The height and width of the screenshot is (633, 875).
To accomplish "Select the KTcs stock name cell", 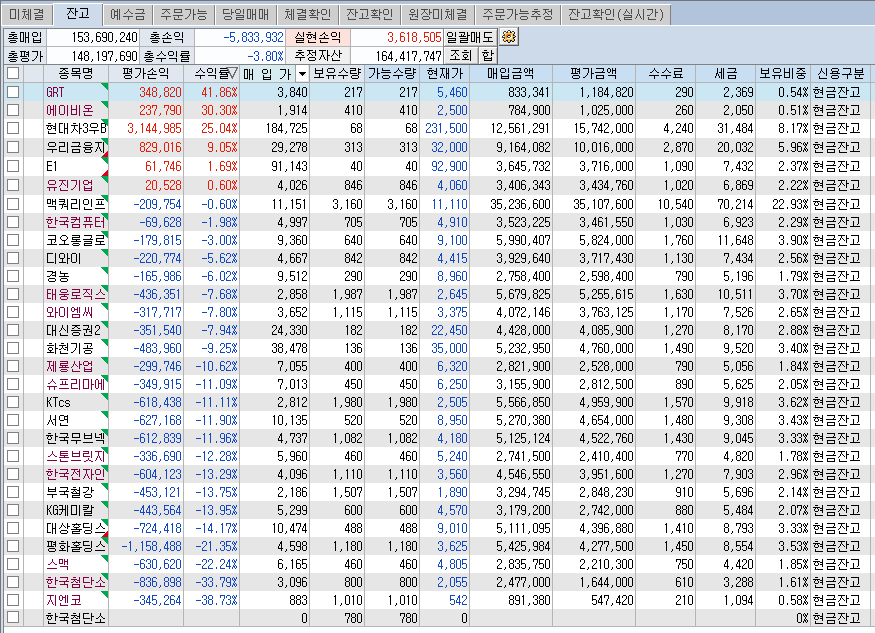I will coord(76,402).
